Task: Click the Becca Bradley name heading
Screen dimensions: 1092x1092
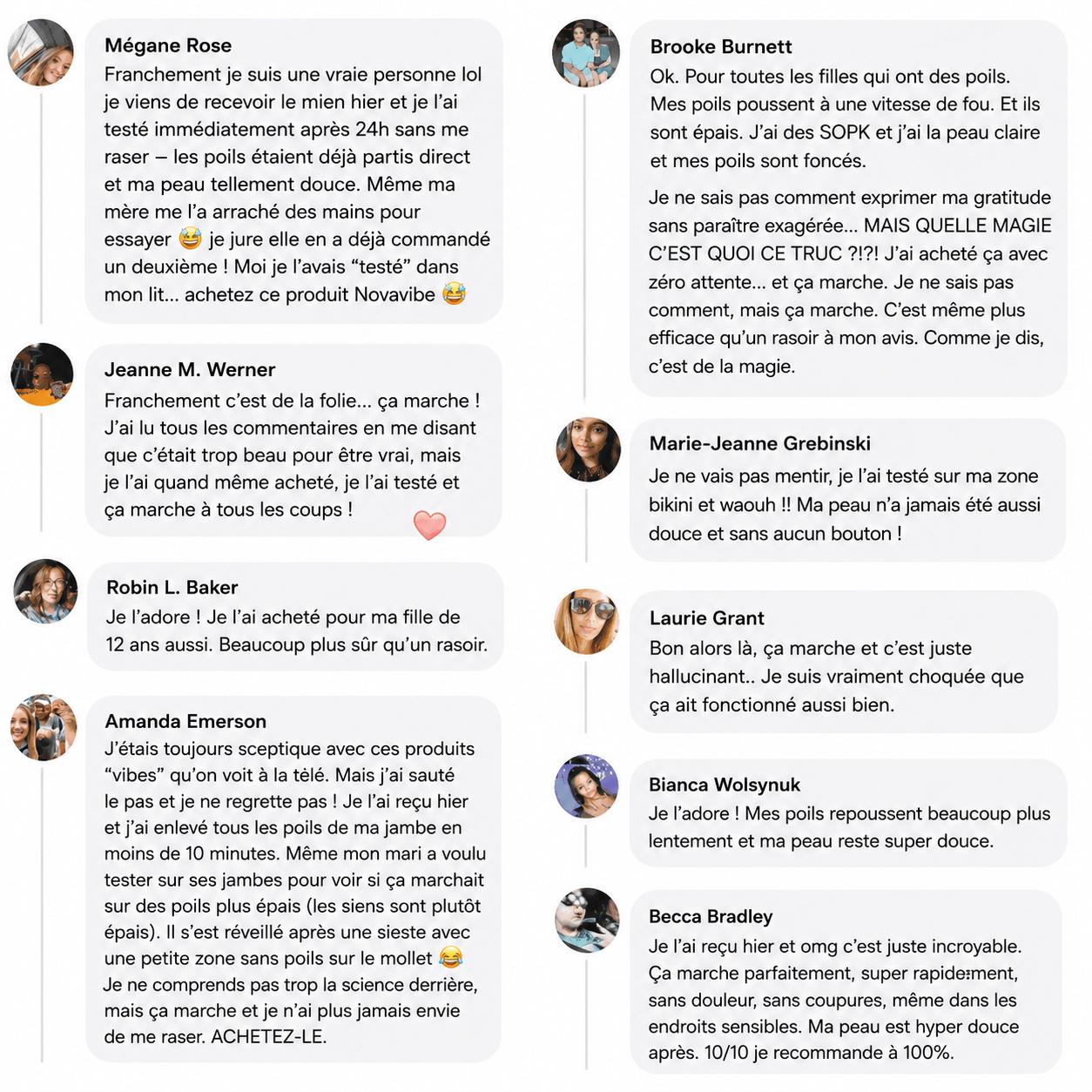Action: click(711, 917)
